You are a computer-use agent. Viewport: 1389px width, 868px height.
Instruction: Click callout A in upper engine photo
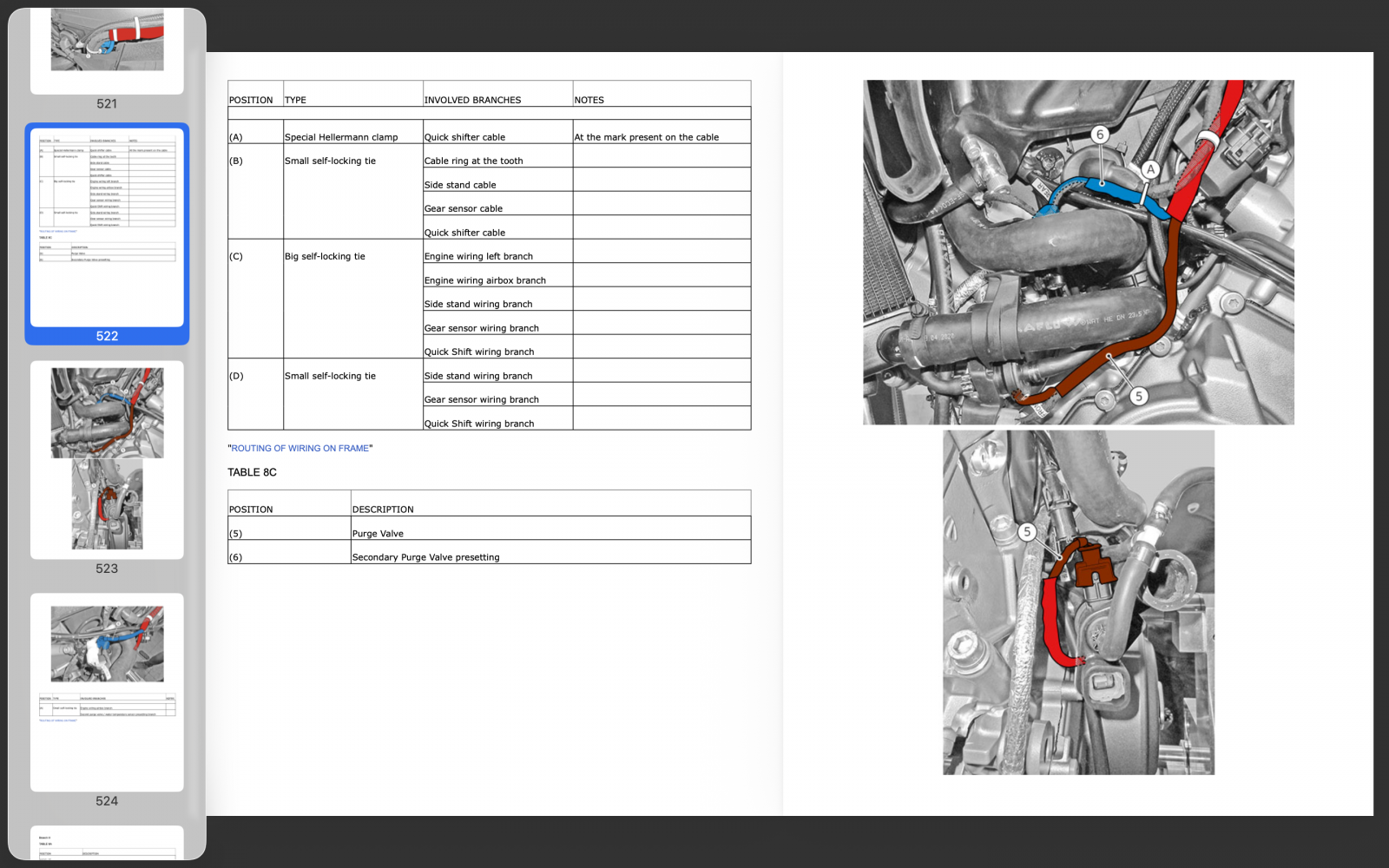(1150, 169)
